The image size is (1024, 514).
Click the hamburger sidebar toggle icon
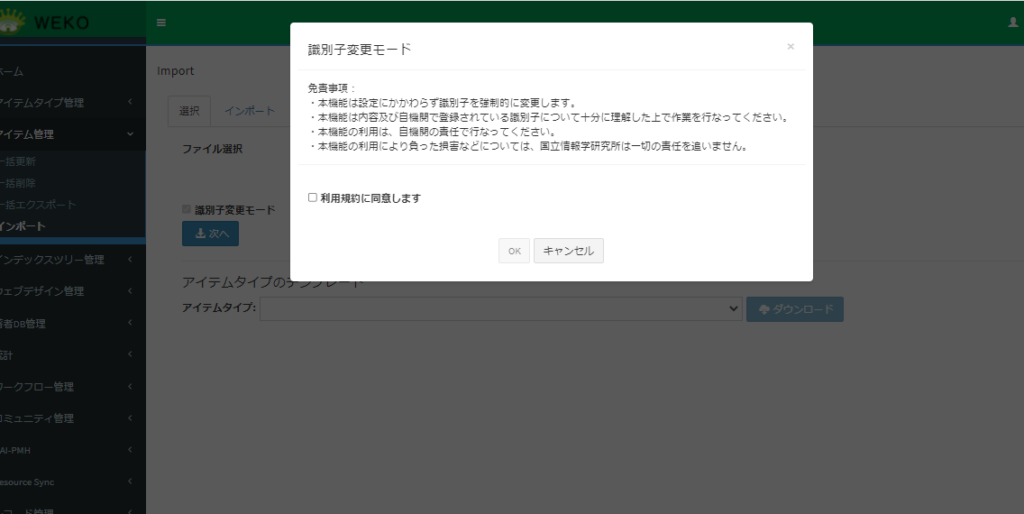161,22
